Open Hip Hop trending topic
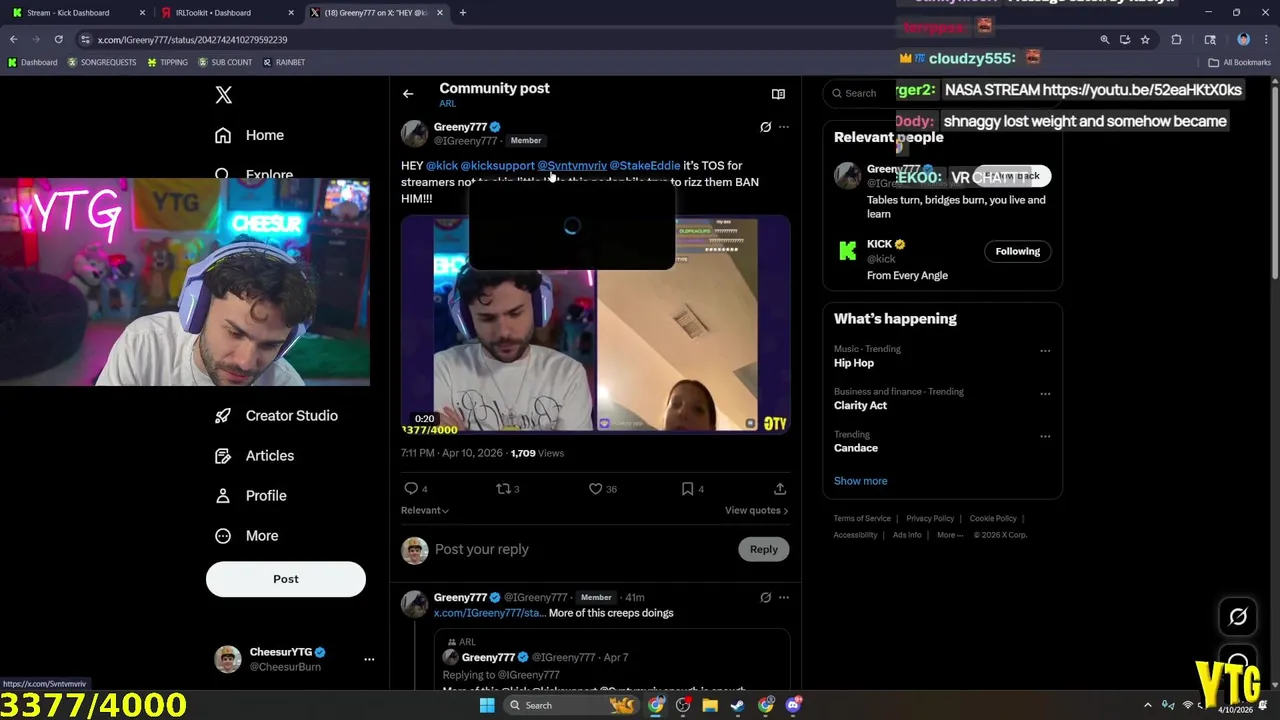Viewport: 1280px width, 720px height. (854, 364)
